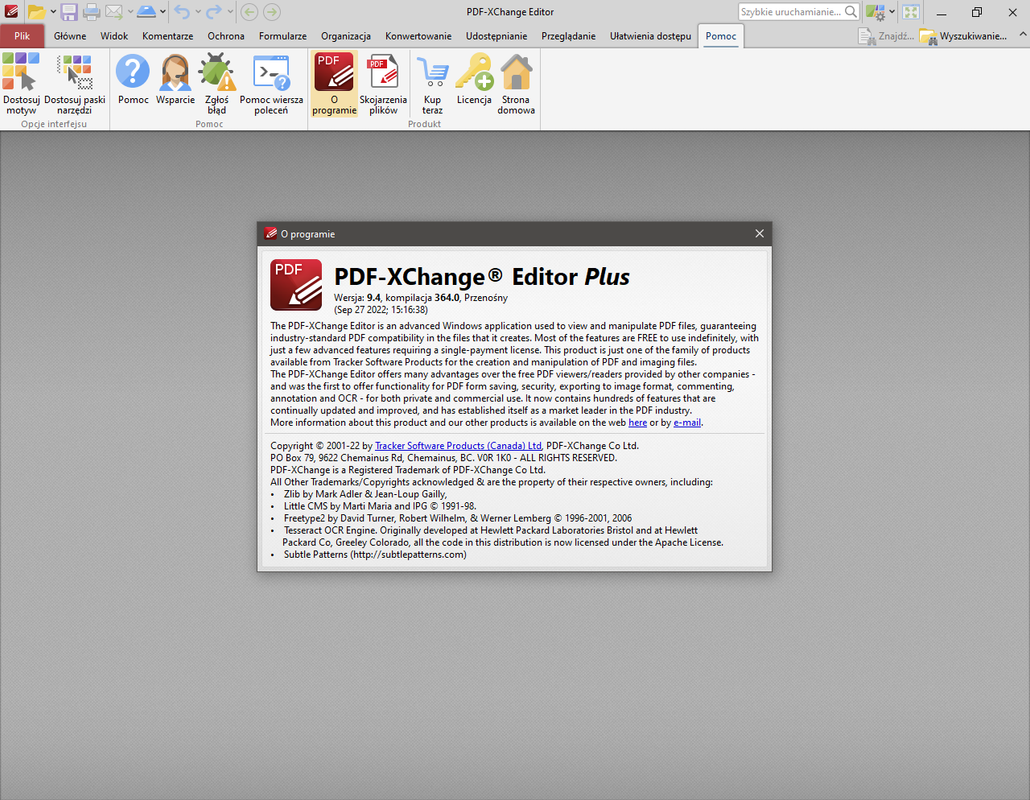Click the Wyszukiwanie search button

tap(964, 36)
